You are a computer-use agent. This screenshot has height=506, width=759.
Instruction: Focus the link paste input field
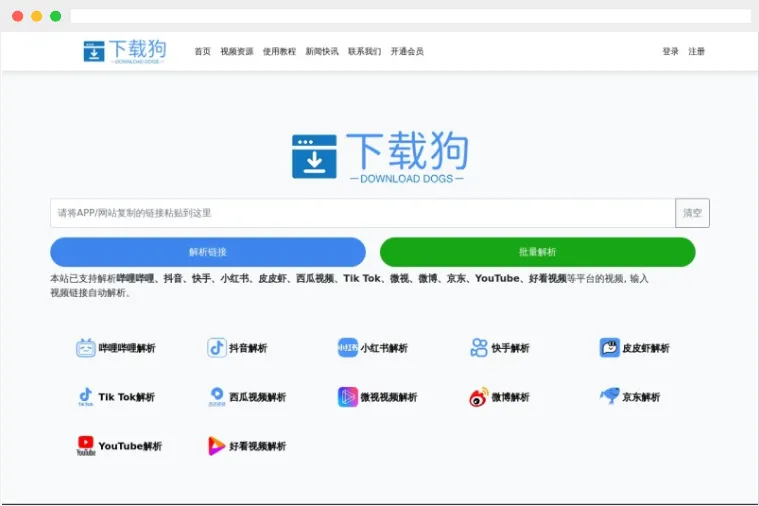pyautogui.click(x=363, y=213)
